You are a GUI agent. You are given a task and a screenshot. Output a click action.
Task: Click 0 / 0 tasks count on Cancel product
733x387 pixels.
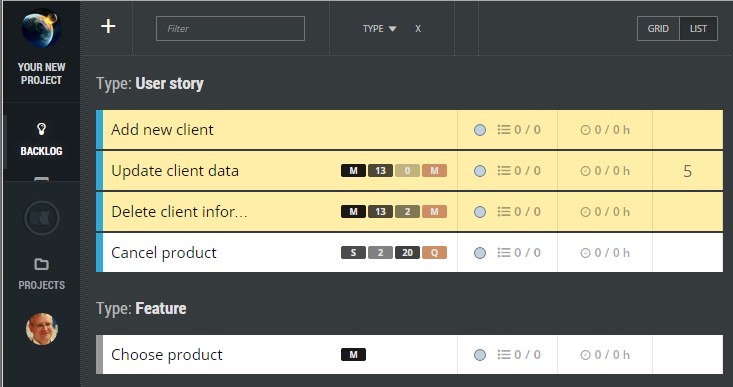point(527,253)
